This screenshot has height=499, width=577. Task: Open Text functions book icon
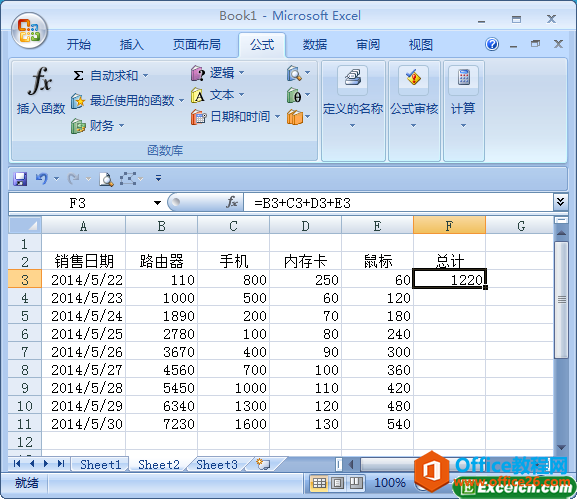pyautogui.click(x=198, y=95)
